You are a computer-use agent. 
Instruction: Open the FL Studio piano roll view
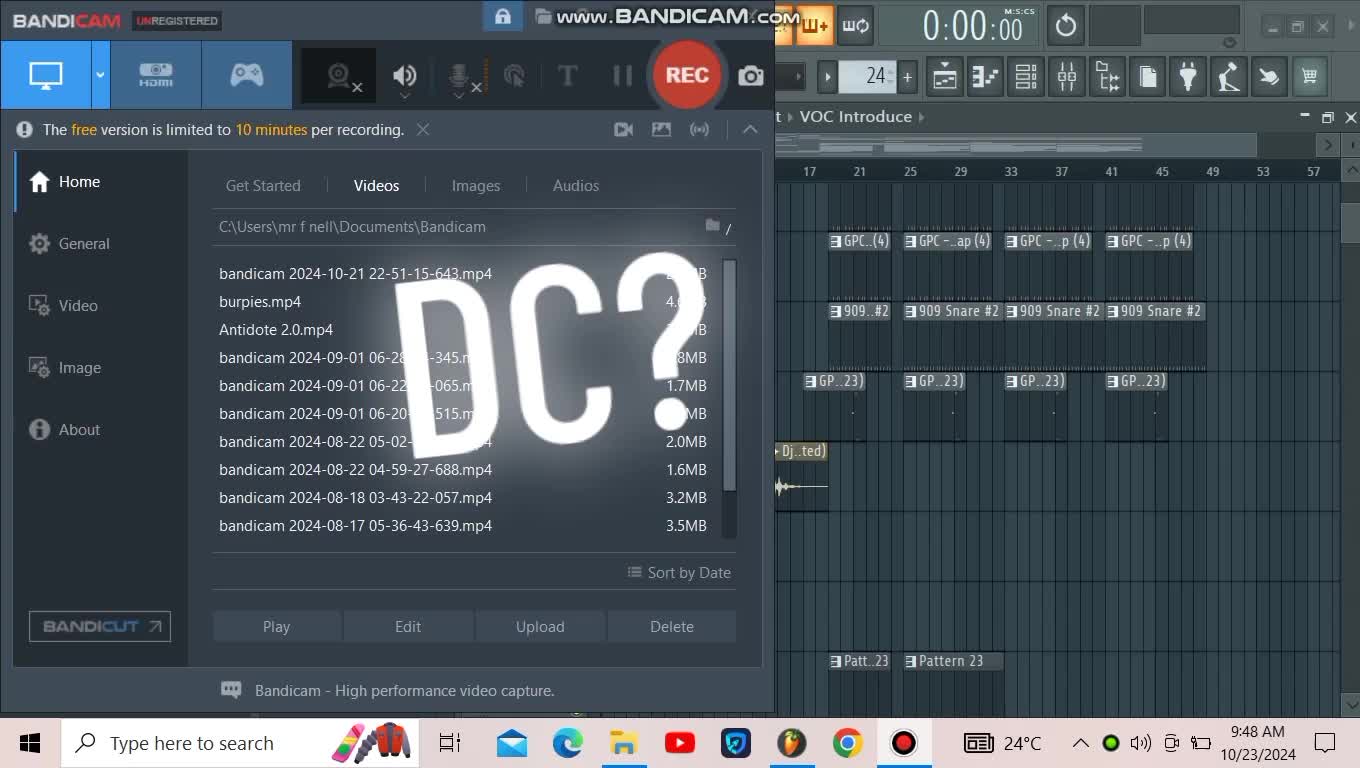tap(985, 77)
